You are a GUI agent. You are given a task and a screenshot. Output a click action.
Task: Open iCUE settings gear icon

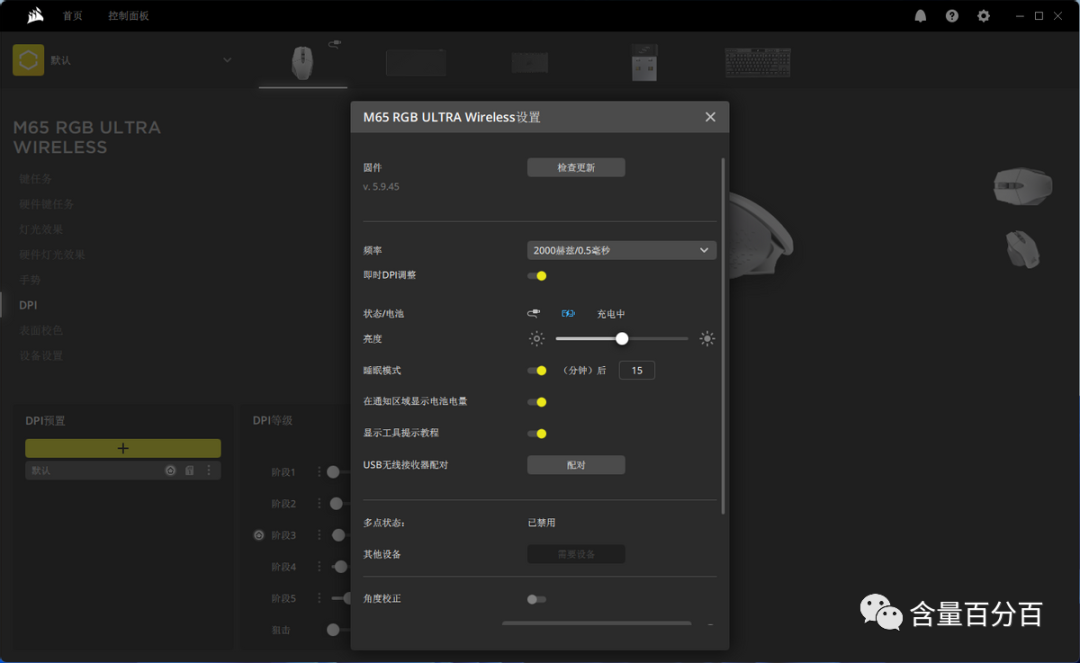coord(984,16)
